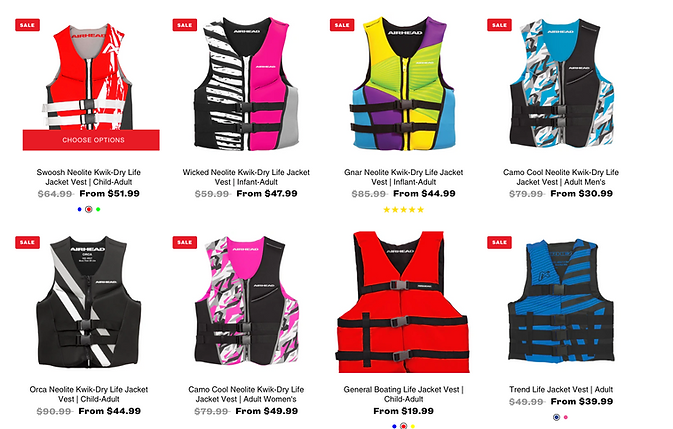Click the CHOOSE OPTIONS button on Swoosh vest
Image resolution: width=673 pixels, height=429 pixels.
tap(91, 140)
